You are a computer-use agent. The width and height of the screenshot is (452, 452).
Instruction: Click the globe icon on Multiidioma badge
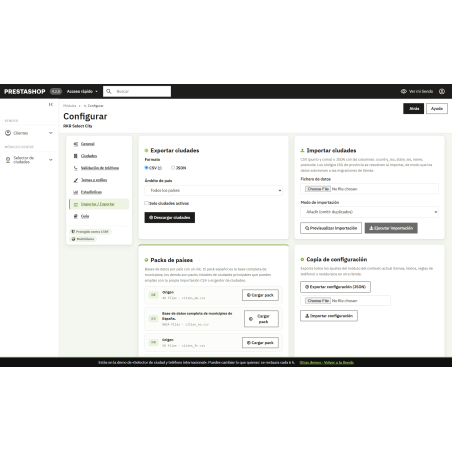tap(73, 239)
